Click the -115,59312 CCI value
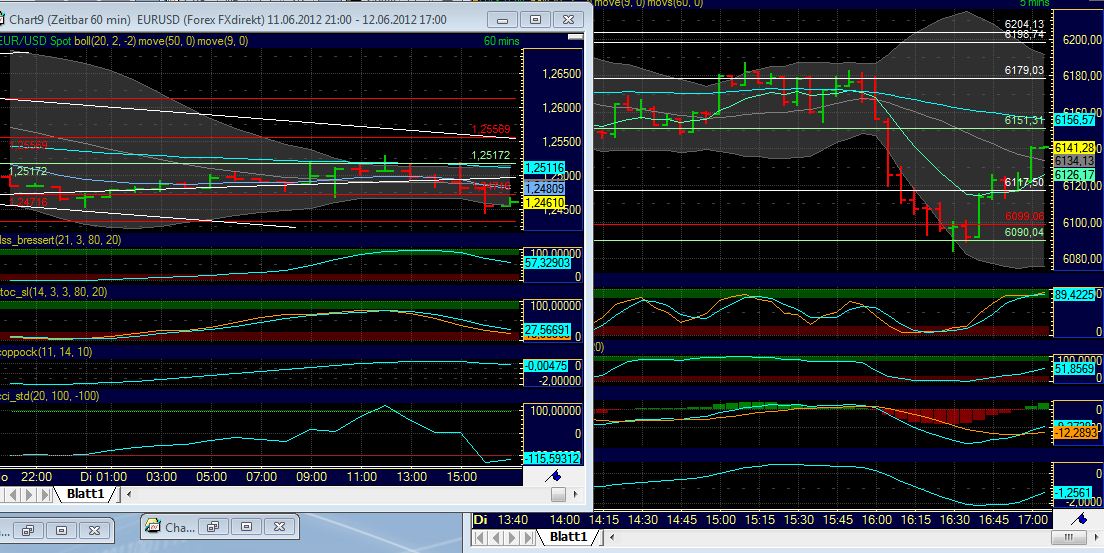This screenshot has height=553, width=1104. pyautogui.click(x=553, y=459)
